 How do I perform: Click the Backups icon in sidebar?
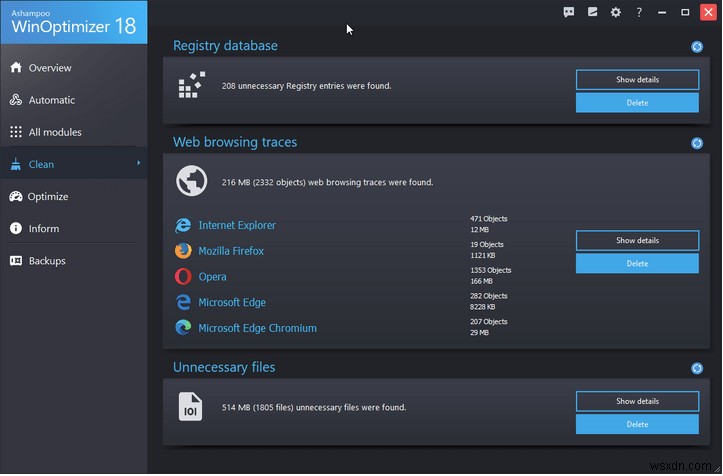[16, 261]
